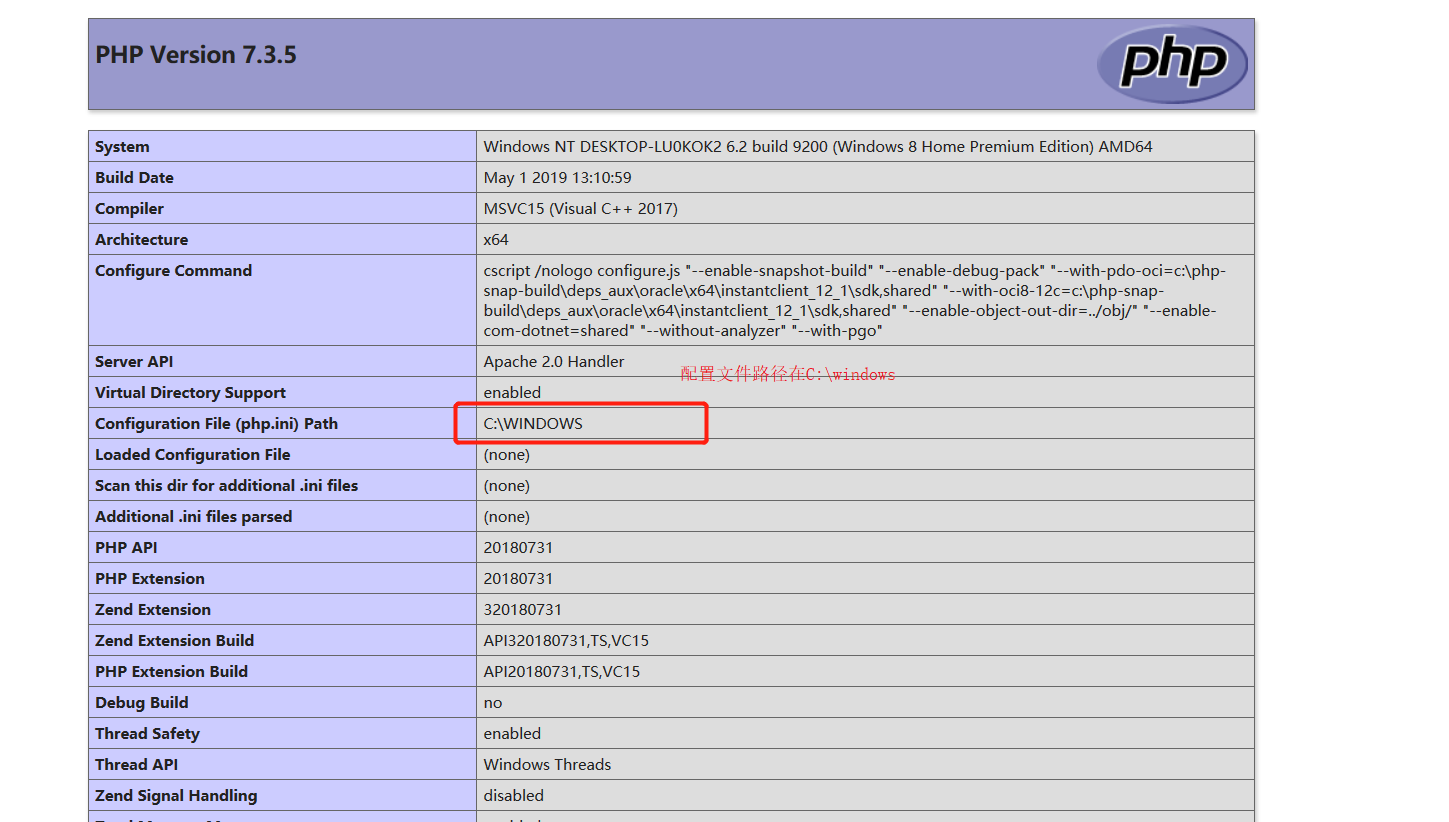Click the PHP API label

coord(126,548)
